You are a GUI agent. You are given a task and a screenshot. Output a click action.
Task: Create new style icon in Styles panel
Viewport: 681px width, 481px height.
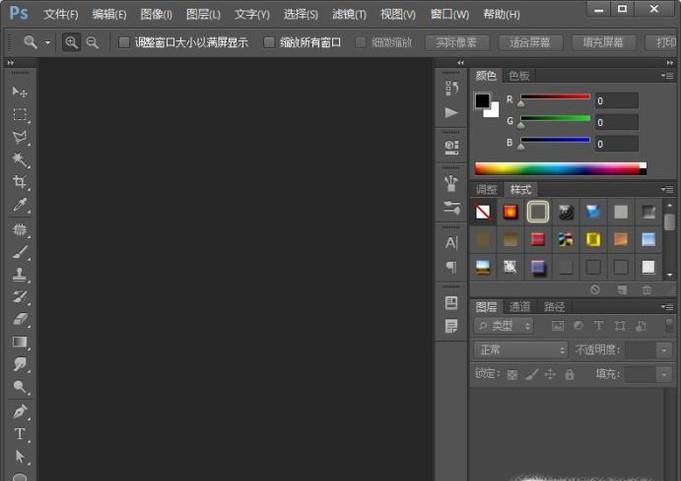click(622, 290)
